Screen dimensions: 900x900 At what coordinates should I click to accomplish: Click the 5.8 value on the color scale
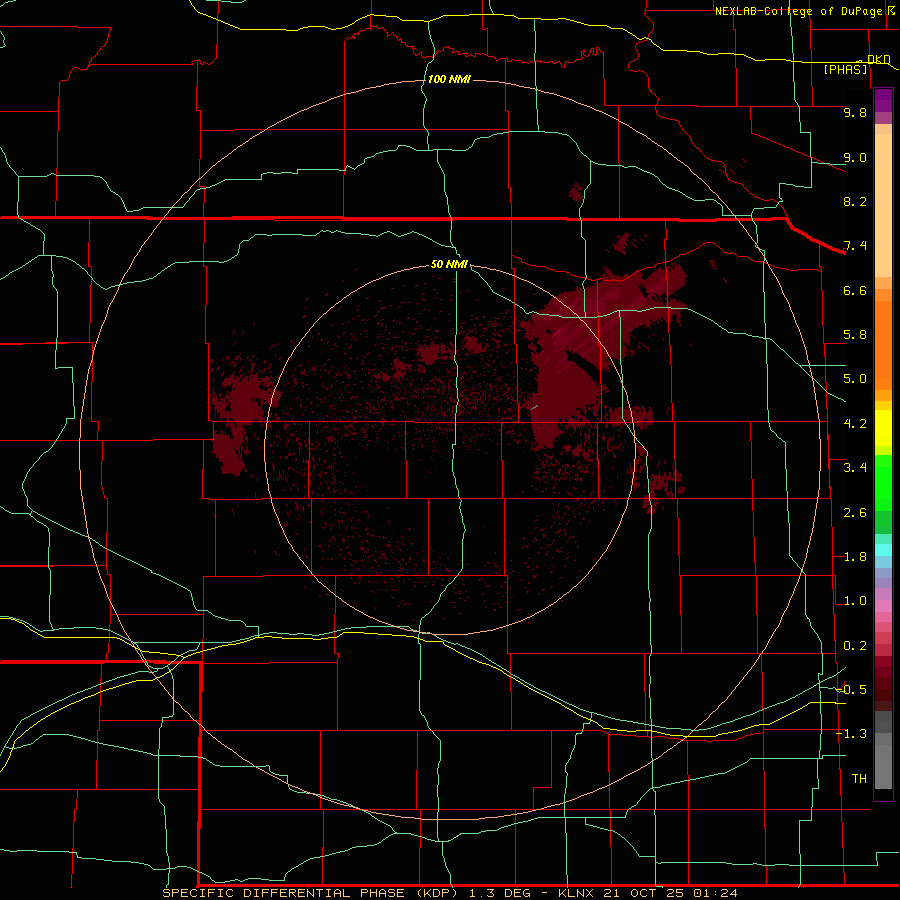click(855, 335)
